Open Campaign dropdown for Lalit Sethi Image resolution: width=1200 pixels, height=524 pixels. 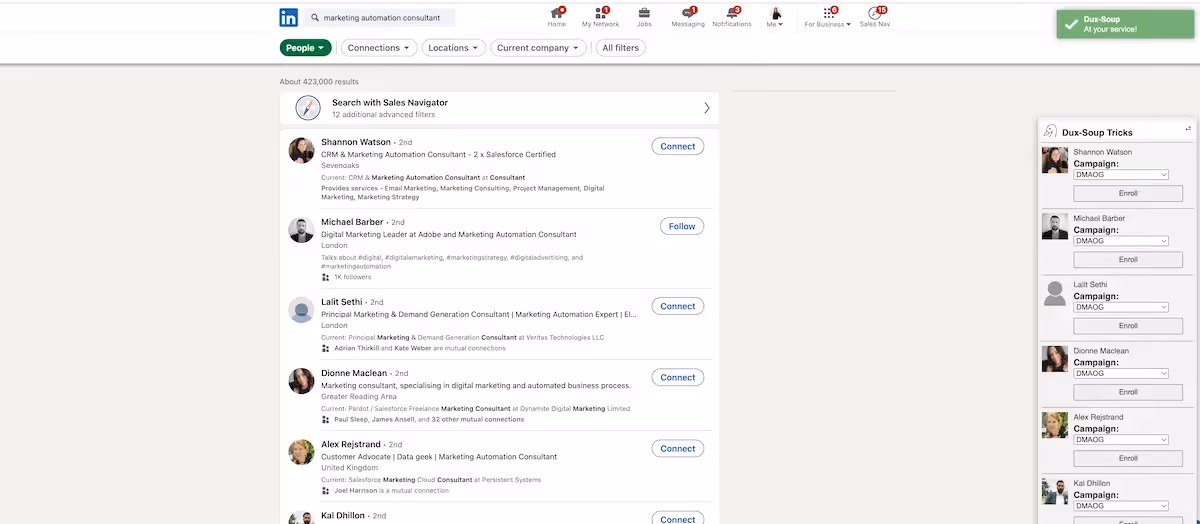(1120, 307)
